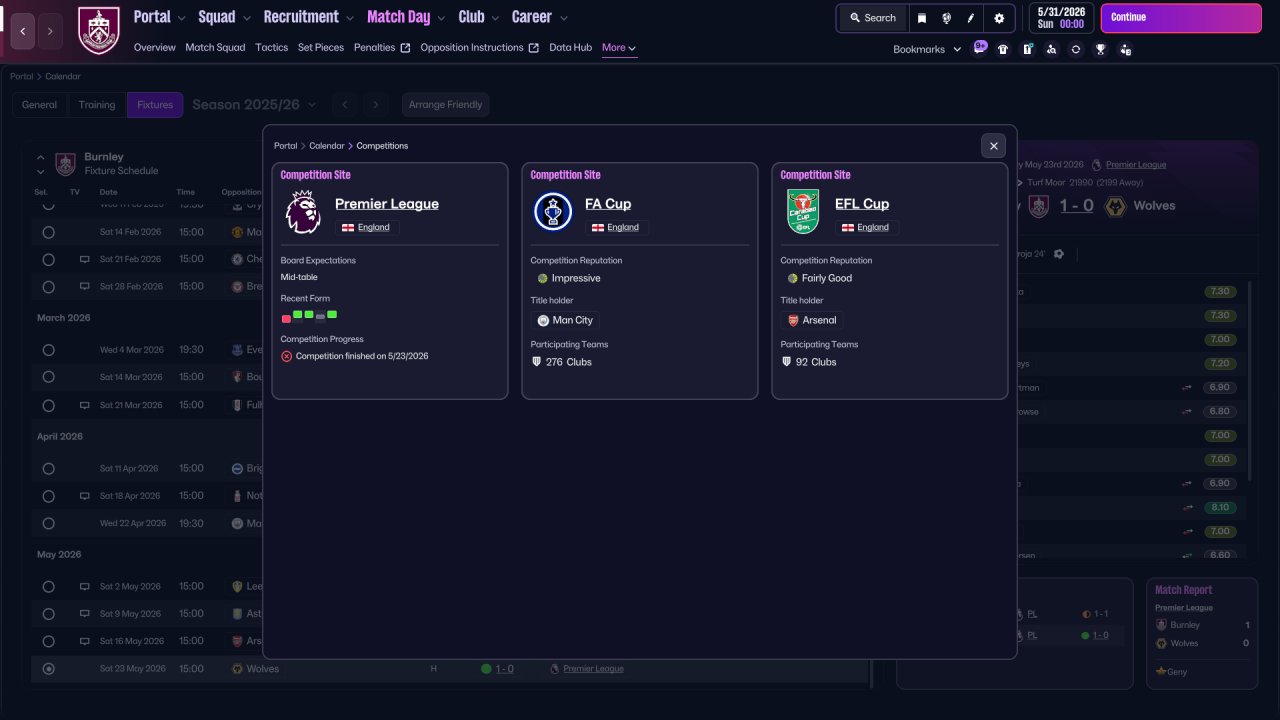
Task: Click the date and time display 5/31/2026
Action: point(1060,18)
